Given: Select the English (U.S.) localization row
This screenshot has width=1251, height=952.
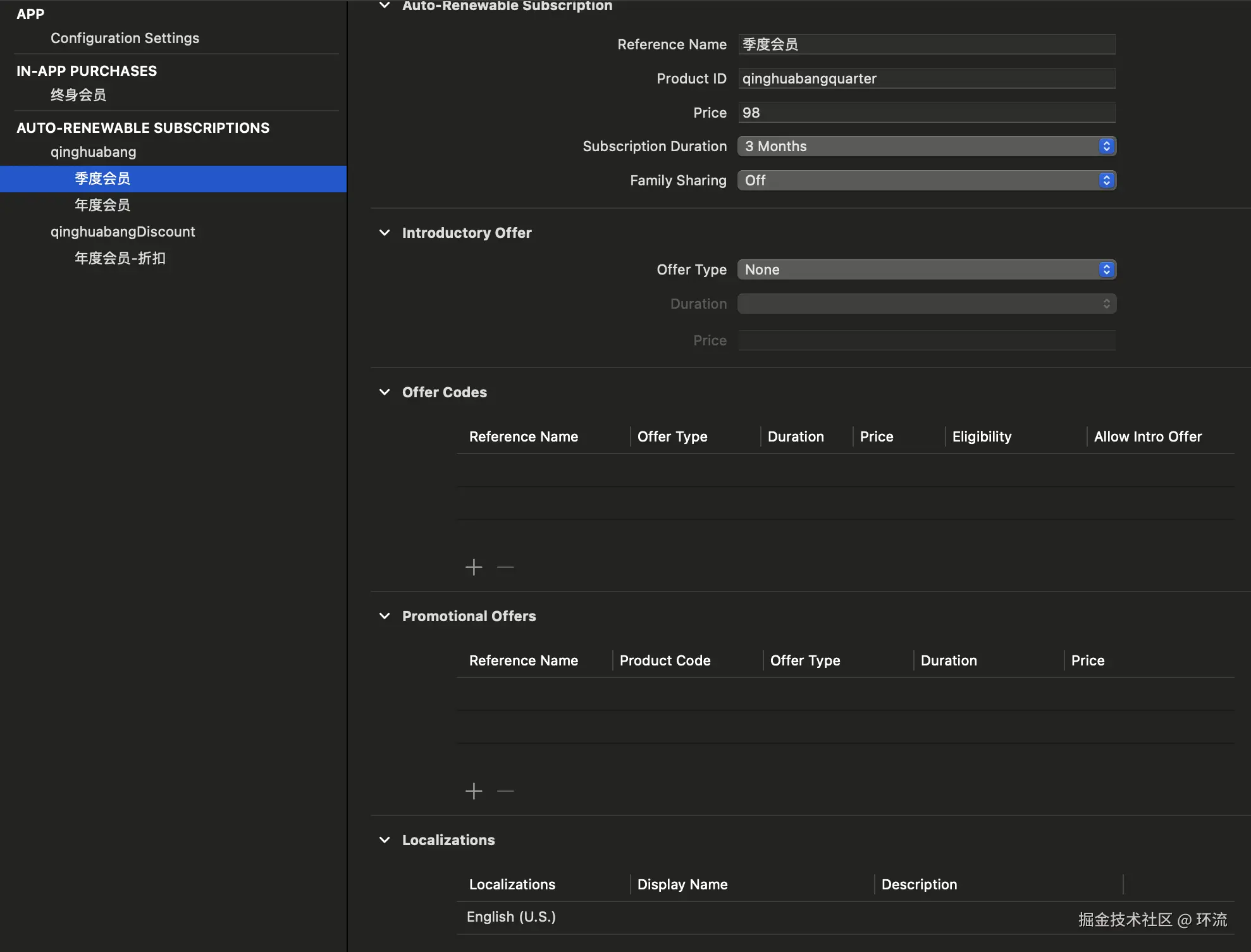Looking at the screenshot, I should 511,917.
